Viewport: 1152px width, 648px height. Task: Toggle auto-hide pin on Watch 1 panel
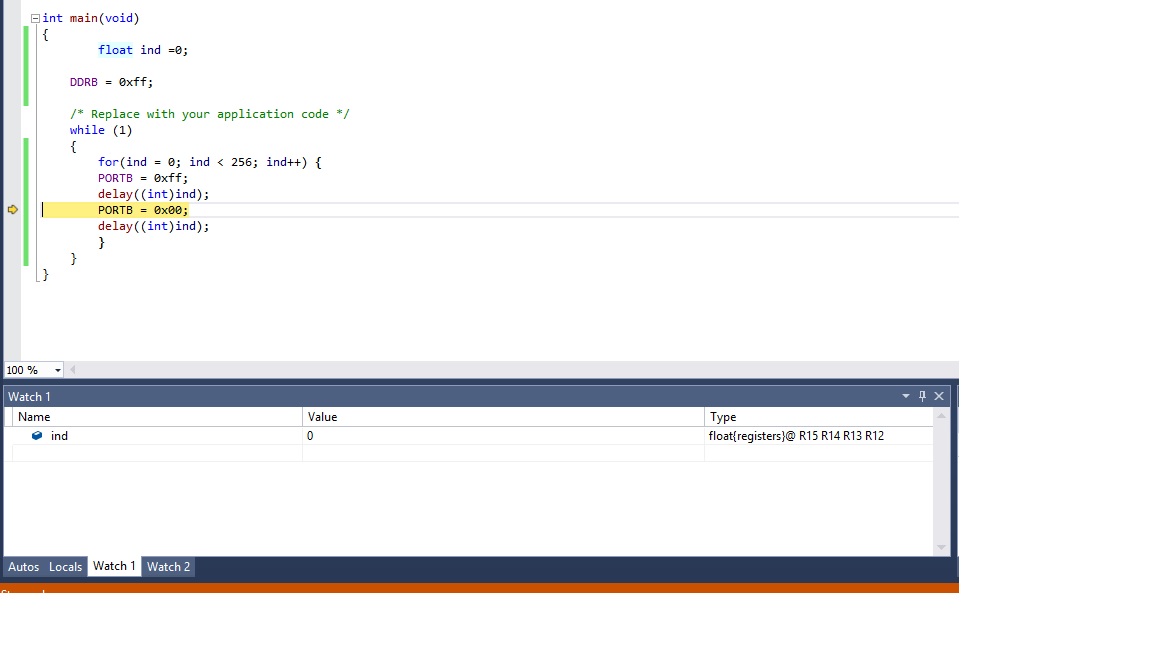click(x=923, y=396)
